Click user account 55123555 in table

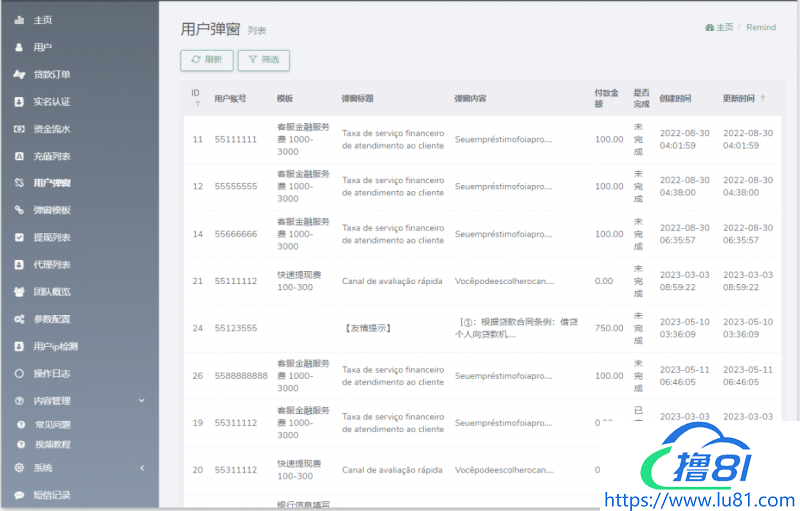click(235, 328)
